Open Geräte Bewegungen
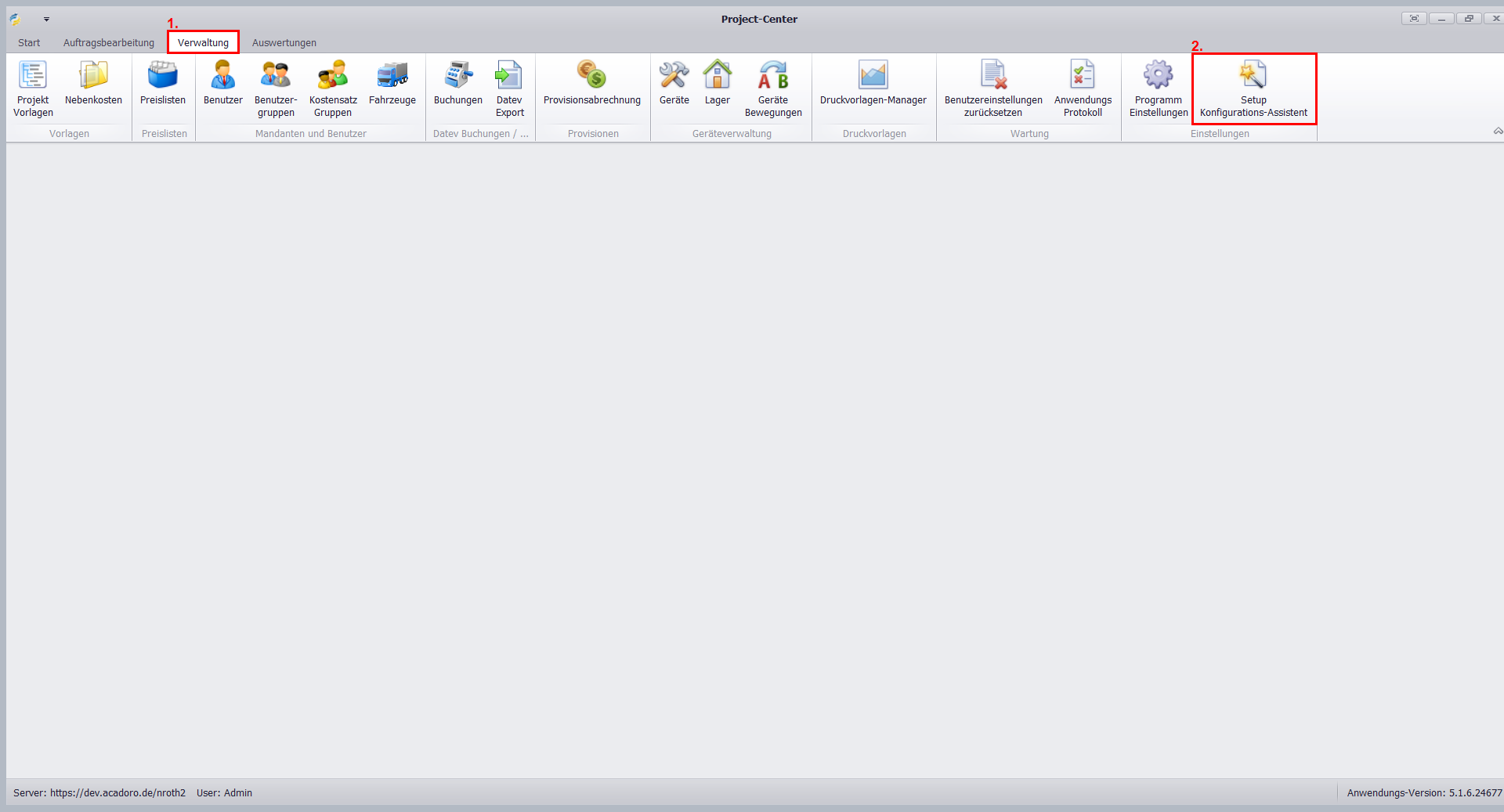The height and width of the screenshot is (812, 1504). [x=773, y=88]
